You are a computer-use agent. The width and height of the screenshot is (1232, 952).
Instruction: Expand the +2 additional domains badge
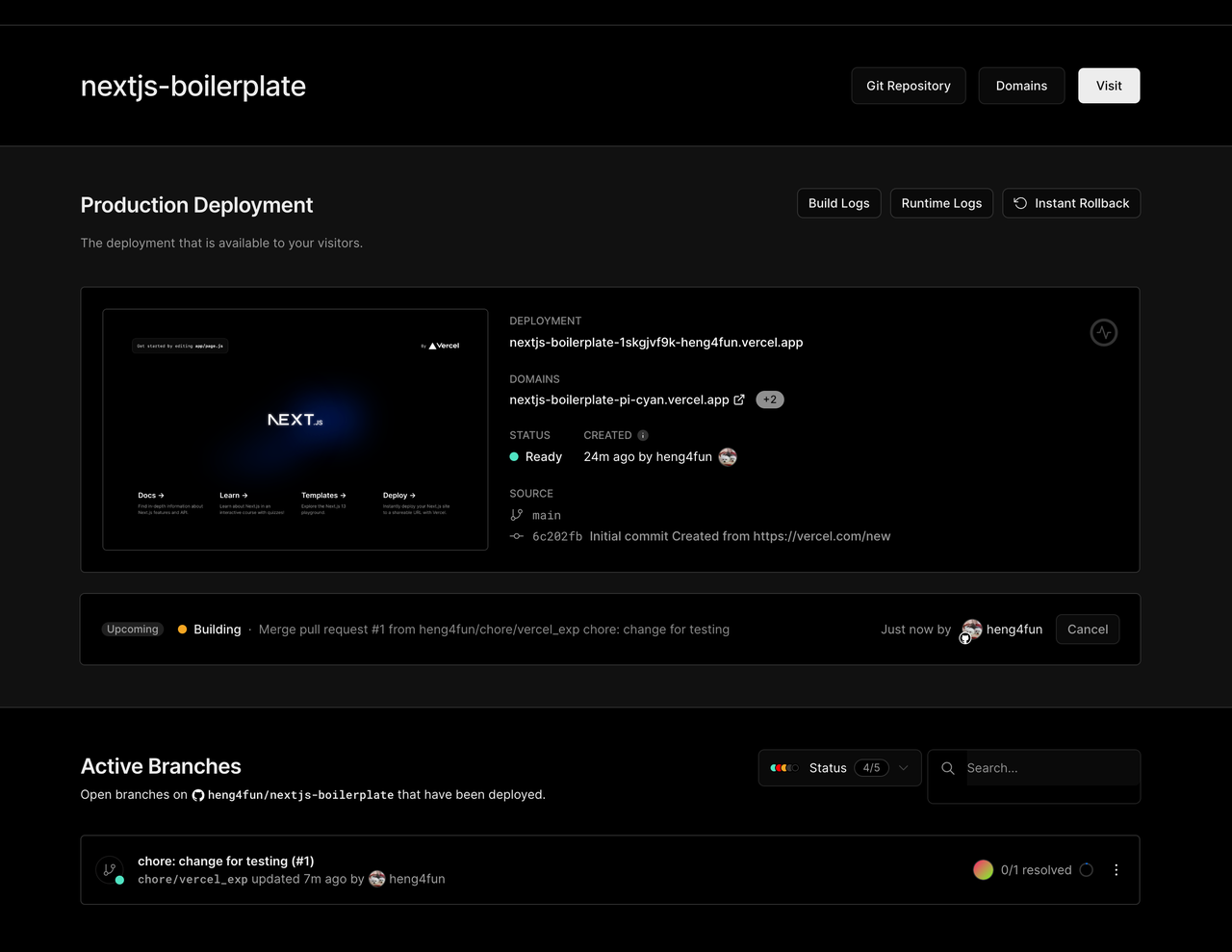click(x=770, y=399)
